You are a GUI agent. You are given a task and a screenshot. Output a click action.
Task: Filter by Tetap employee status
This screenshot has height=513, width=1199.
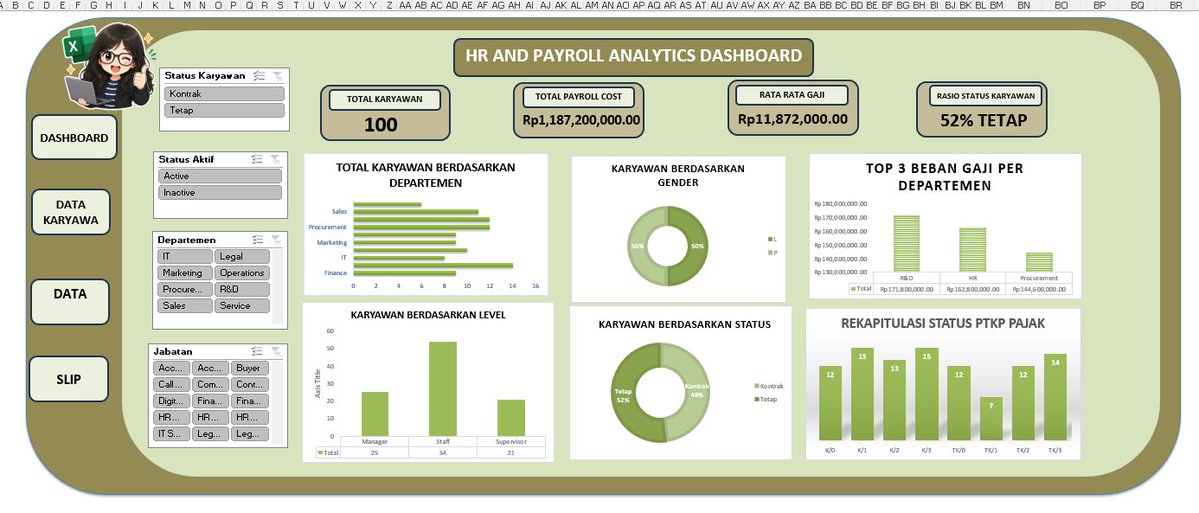tap(224, 110)
